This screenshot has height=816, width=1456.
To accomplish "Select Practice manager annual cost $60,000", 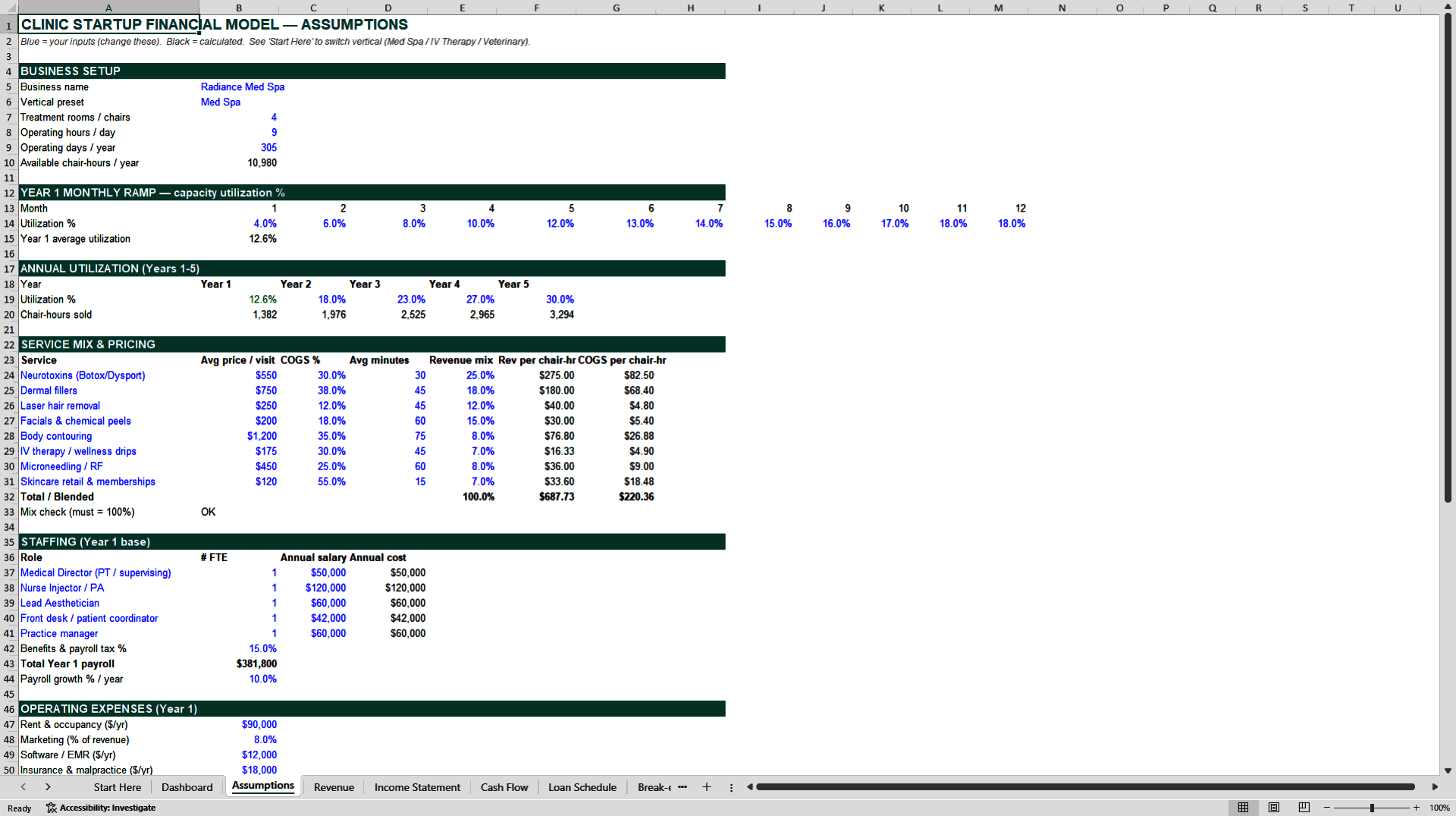I will (388, 633).
